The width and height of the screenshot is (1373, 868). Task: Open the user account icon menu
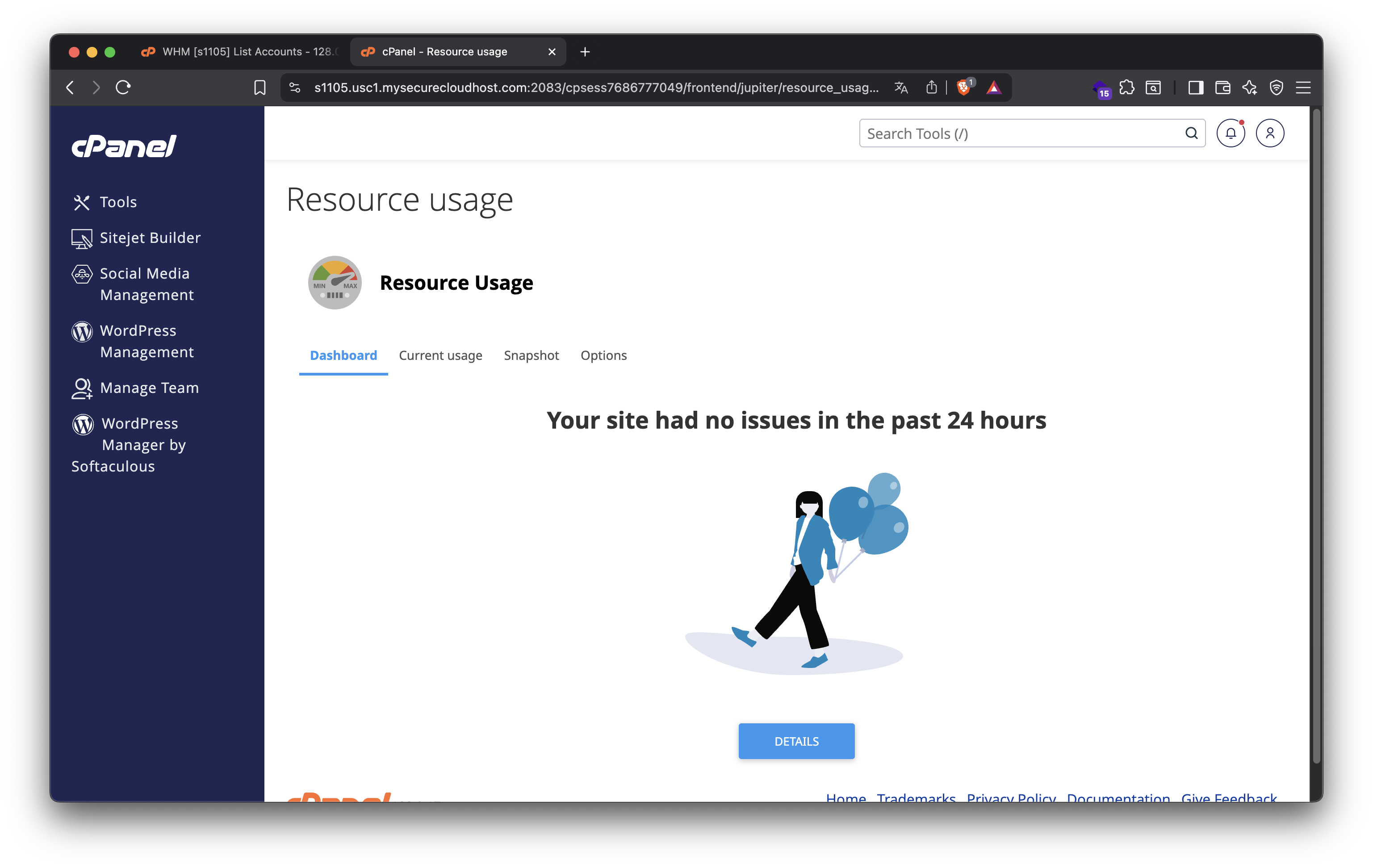click(1270, 134)
